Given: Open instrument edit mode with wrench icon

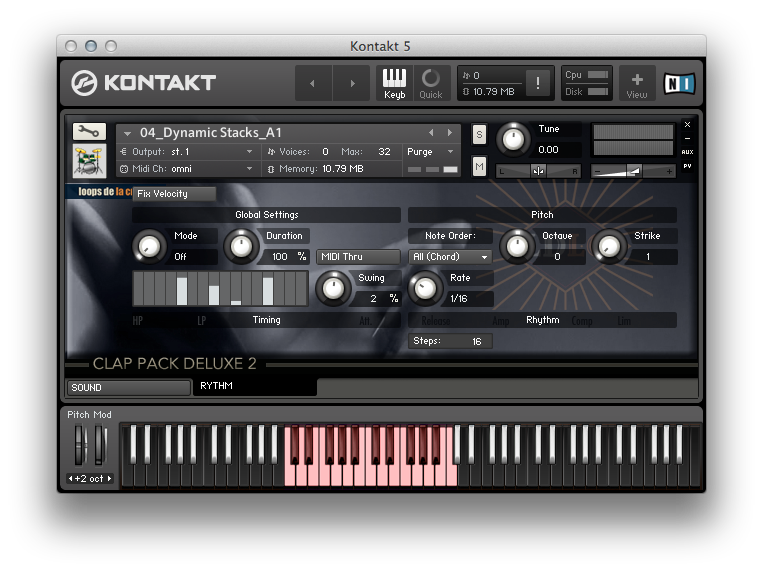Looking at the screenshot, I should (89, 131).
